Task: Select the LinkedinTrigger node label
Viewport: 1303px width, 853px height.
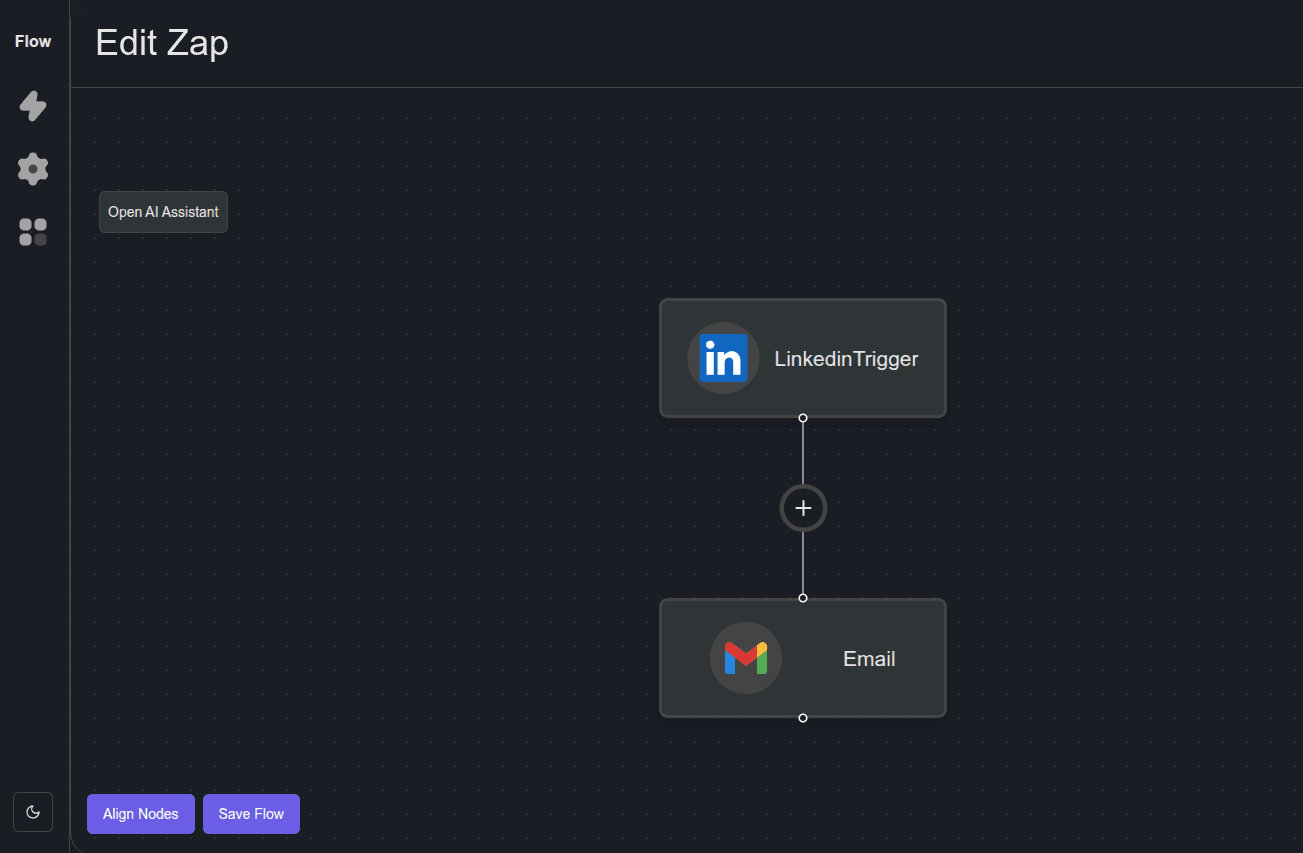Action: coord(846,358)
